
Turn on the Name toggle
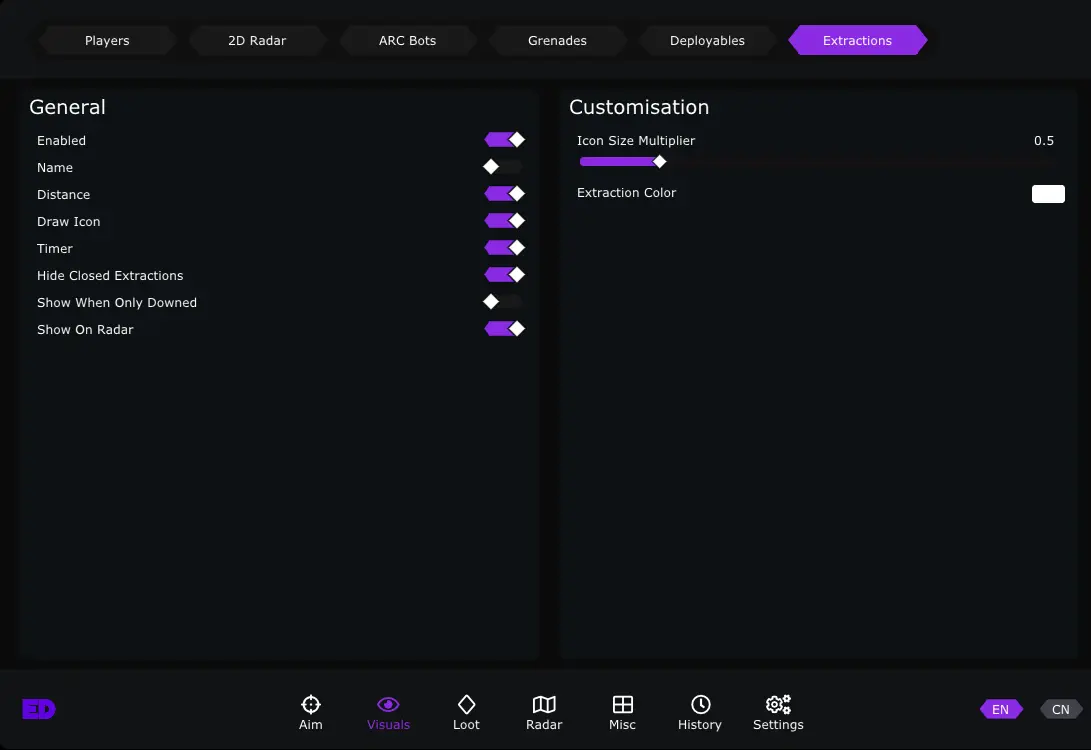click(504, 167)
